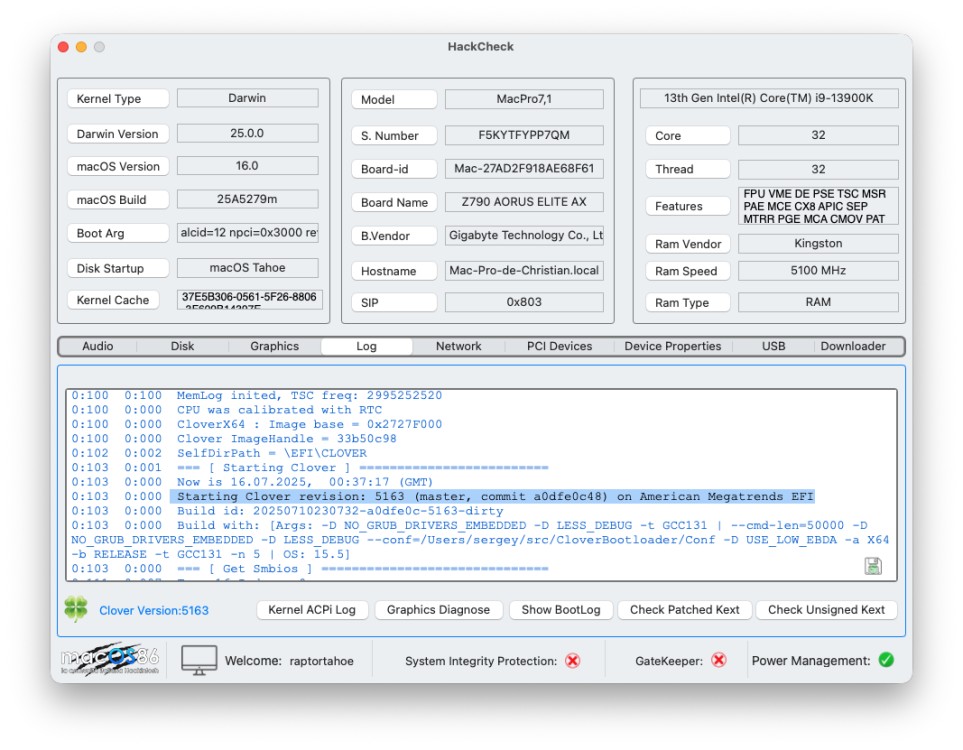Open the Device Properties tab
The image size is (963, 750).
coord(673,346)
